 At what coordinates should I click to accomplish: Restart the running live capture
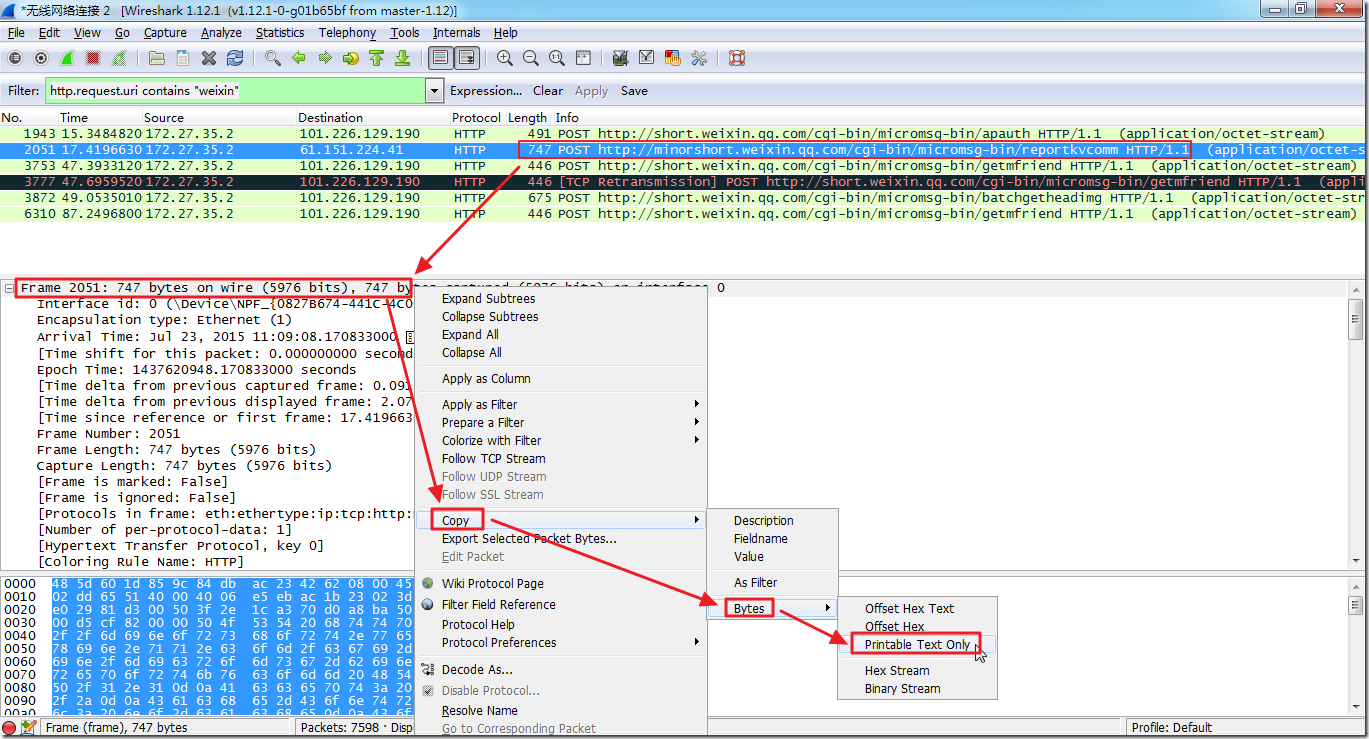click(x=120, y=58)
